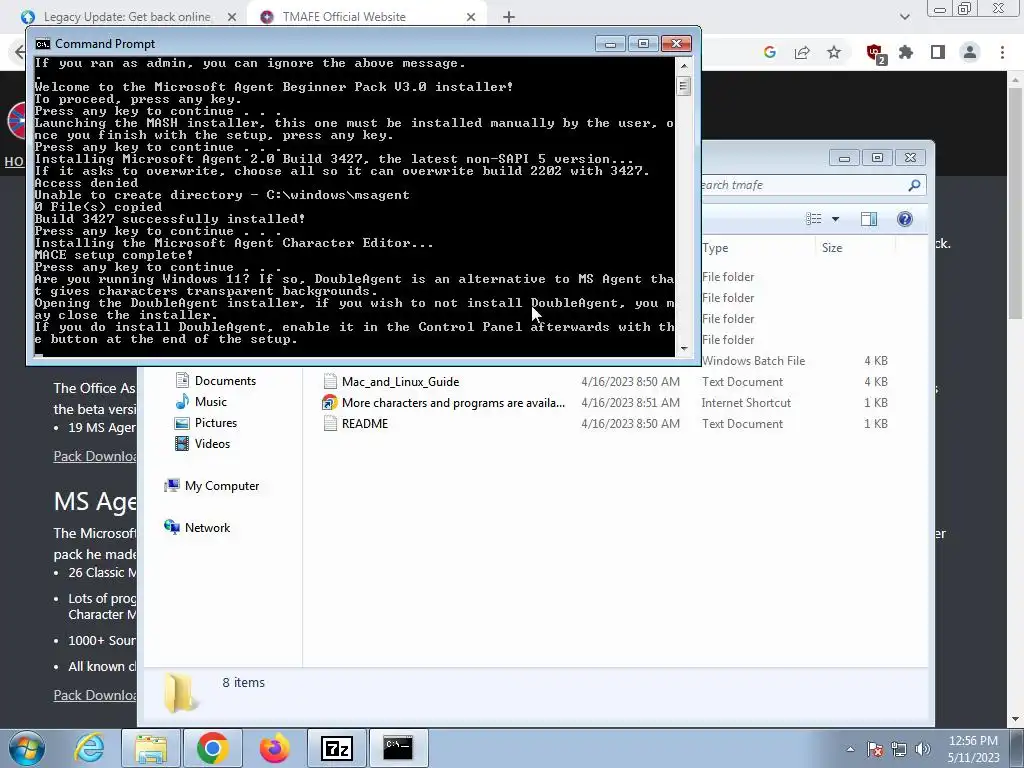Image resolution: width=1024 pixels, height=768 pixels.
Task: Close the Legacy Update tab
Action: click(232, 17)
